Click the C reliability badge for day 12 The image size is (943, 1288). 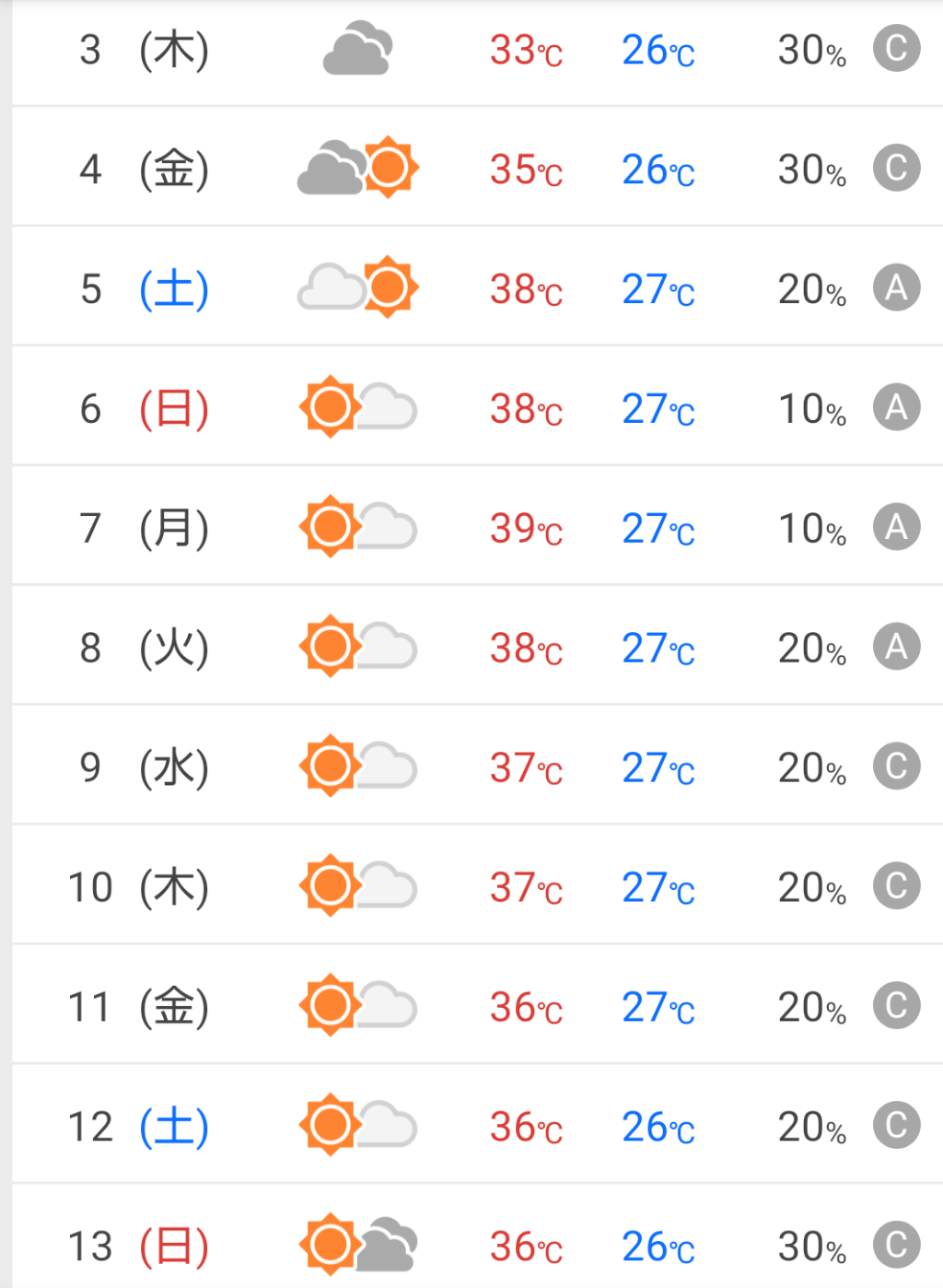(x=896, y=1125)
